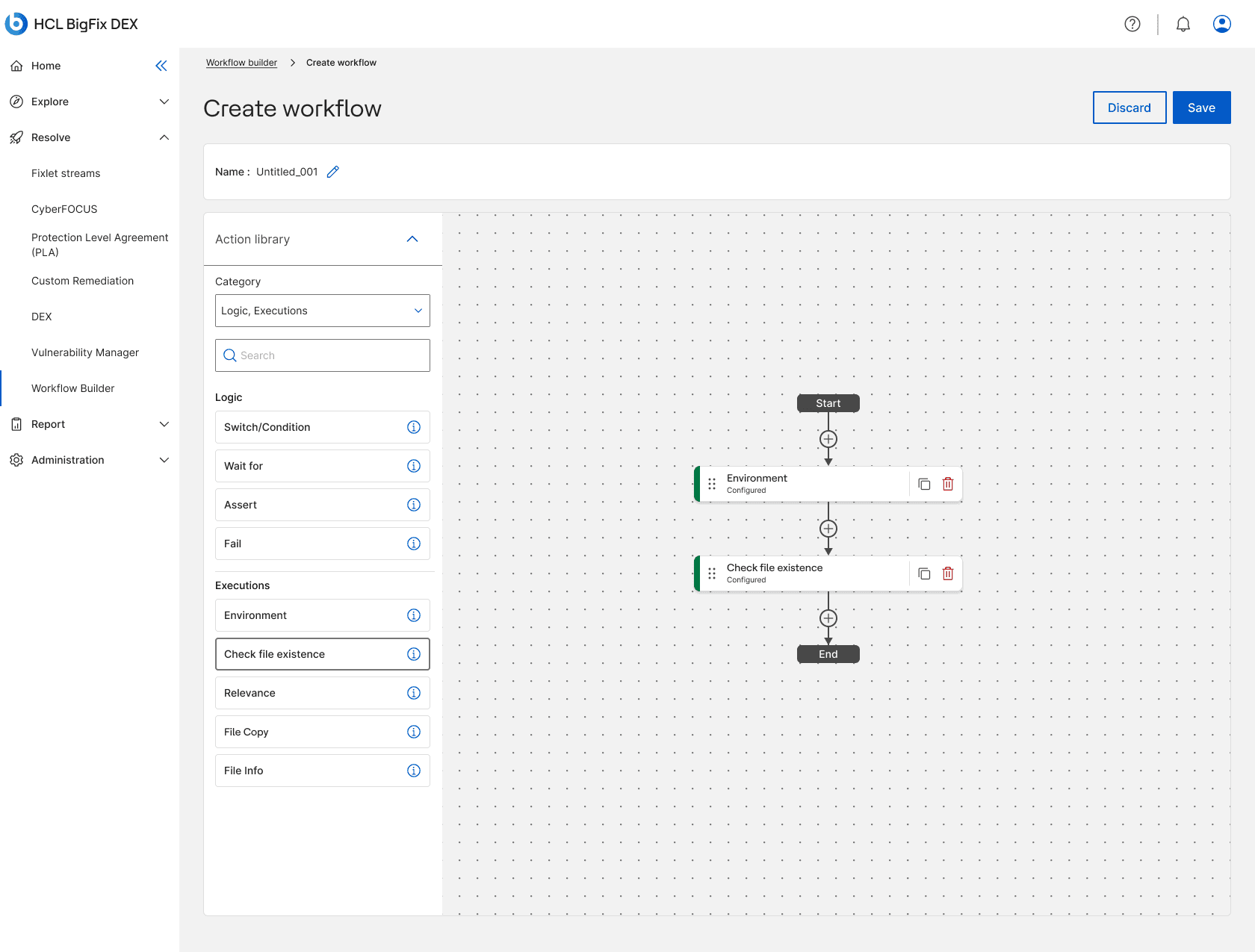Screen dimensions: 1255x952
Task: Open Protection Level Agreement (PLA)
Action: pyautogui.click(x=99, y=245)
